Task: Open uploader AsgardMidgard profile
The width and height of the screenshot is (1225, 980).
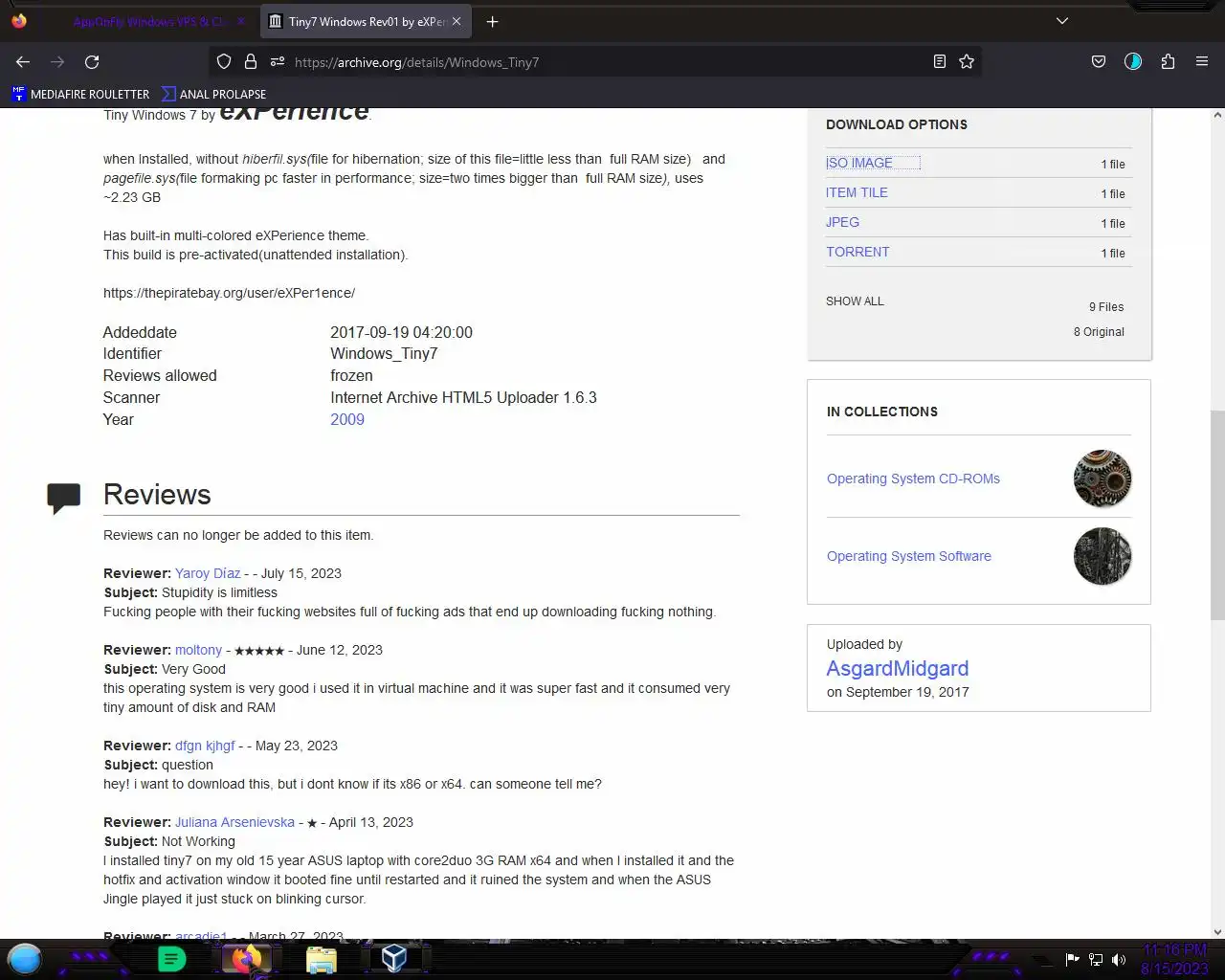Action: coord(898,668)
